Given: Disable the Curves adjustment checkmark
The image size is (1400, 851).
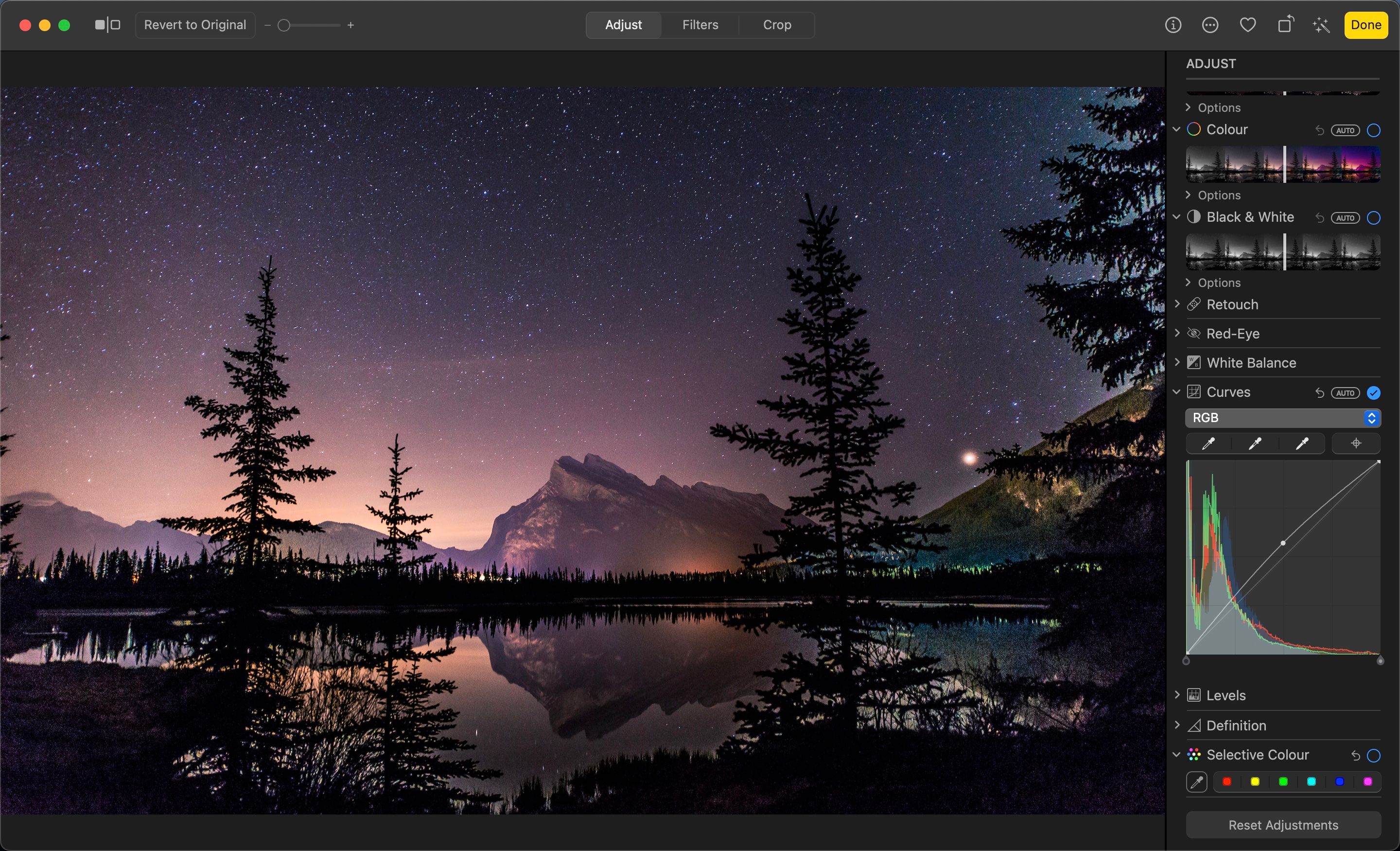Looking at the screenshot, I should [x=1373, y=393].
